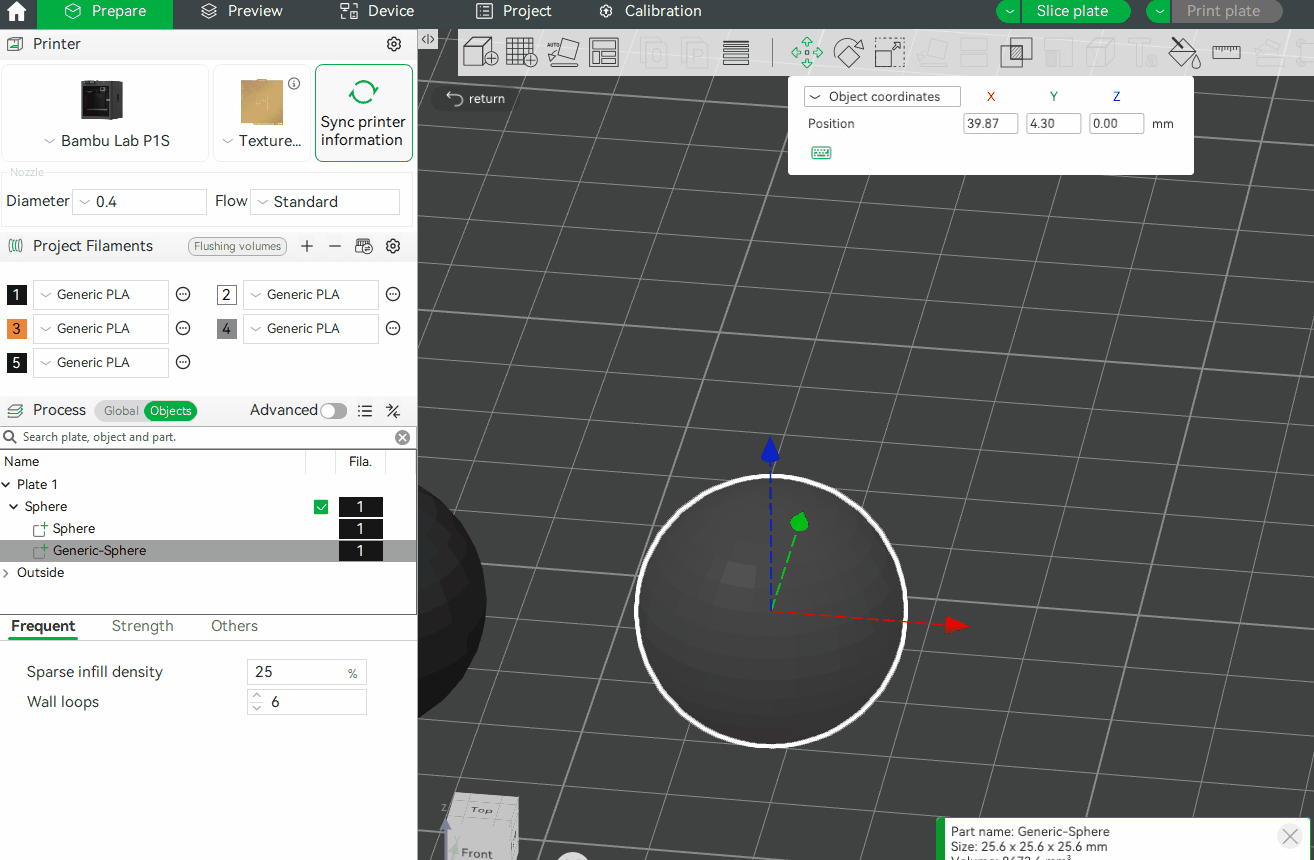1314x860 pixels.
Task: Open the Flow Standard dropdown
Action: [x=325, y=201]
